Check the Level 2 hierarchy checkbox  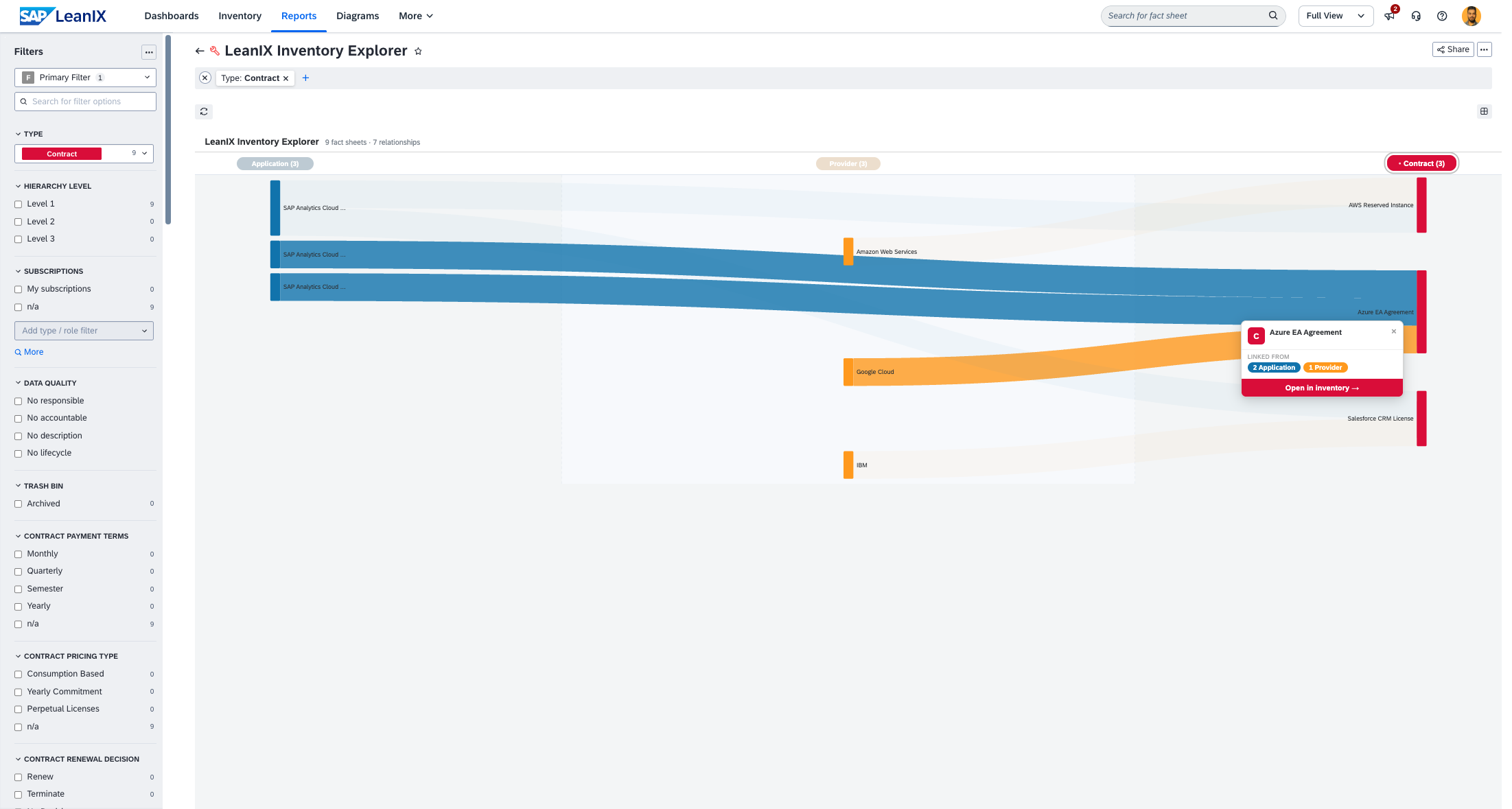click(x=19, y=222)
